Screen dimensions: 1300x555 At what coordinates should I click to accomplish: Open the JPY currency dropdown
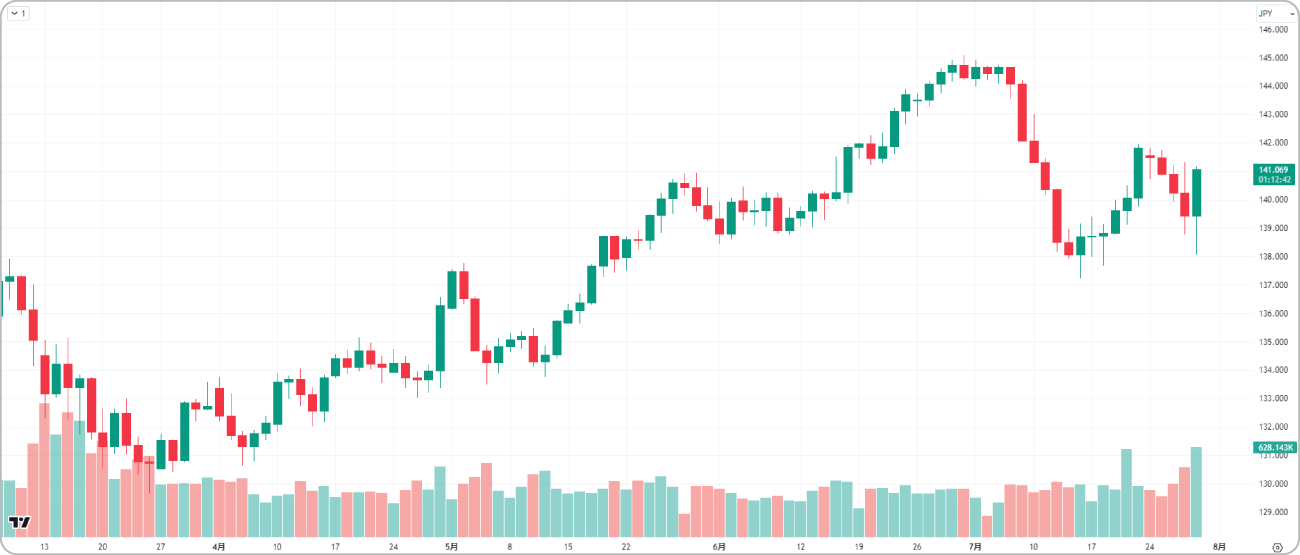point(1273,13)
